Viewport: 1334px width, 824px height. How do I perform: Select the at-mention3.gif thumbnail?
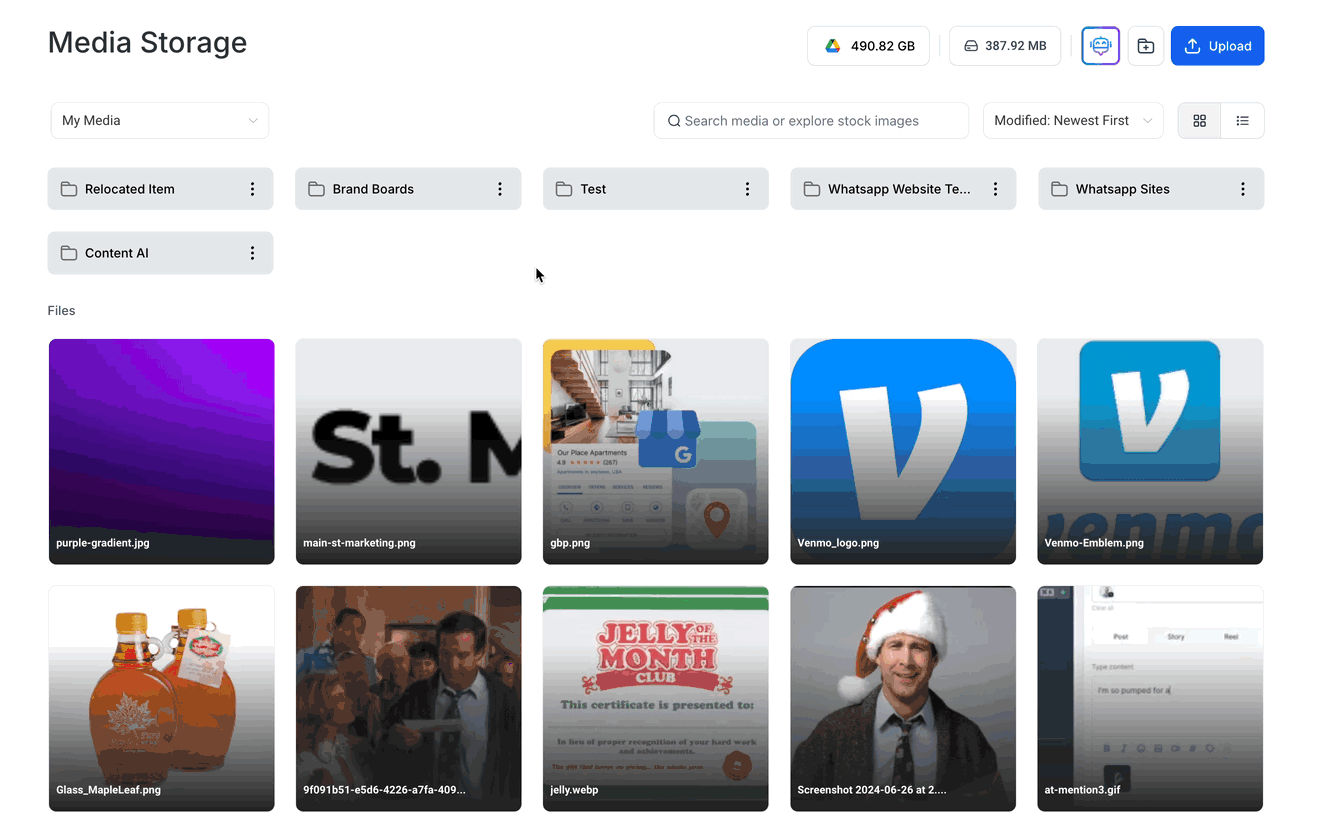point(1150,698)
